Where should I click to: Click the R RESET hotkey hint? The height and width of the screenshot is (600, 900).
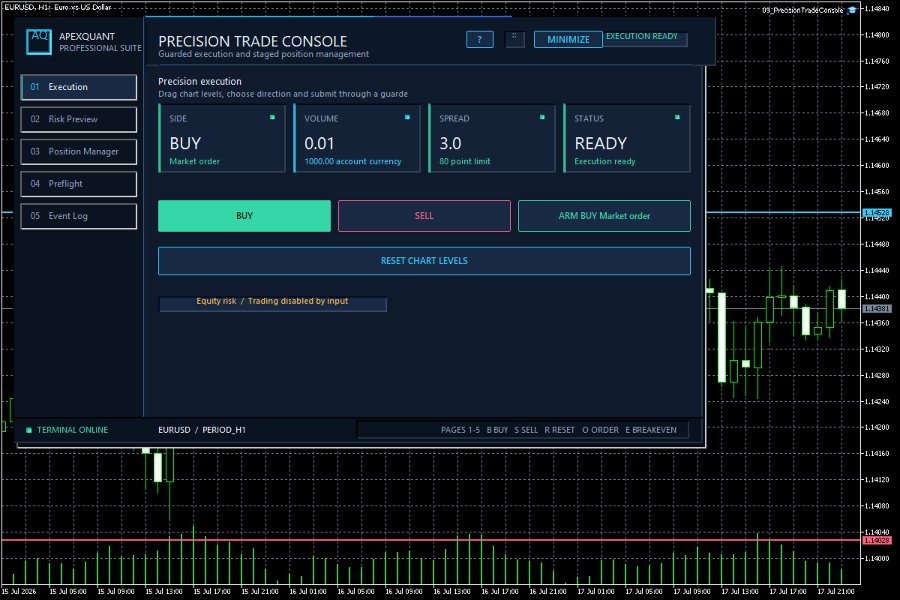click(559, 430)
